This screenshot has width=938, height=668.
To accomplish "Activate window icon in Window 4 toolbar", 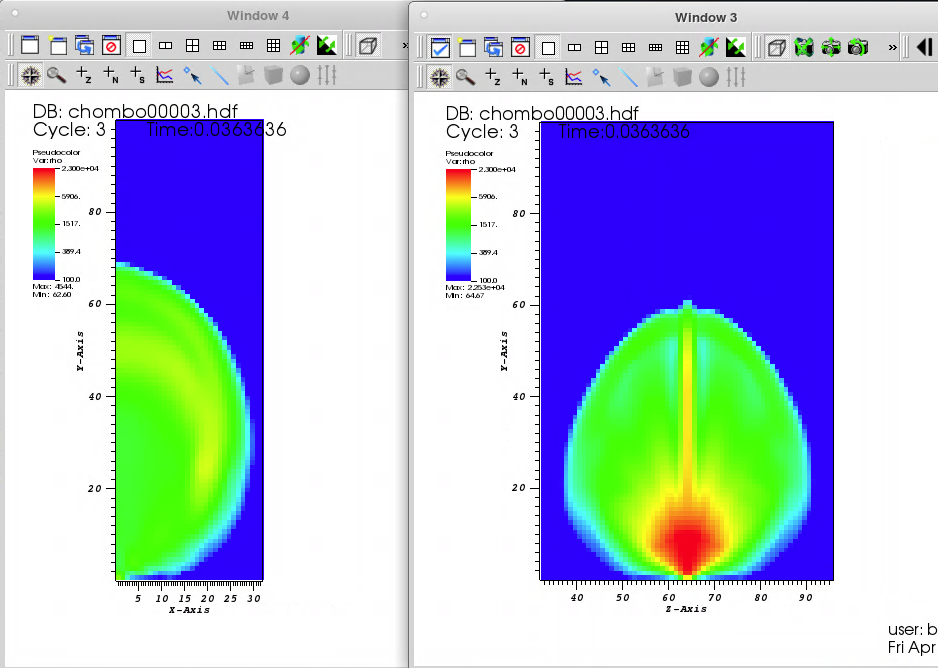I will (30, 45).
